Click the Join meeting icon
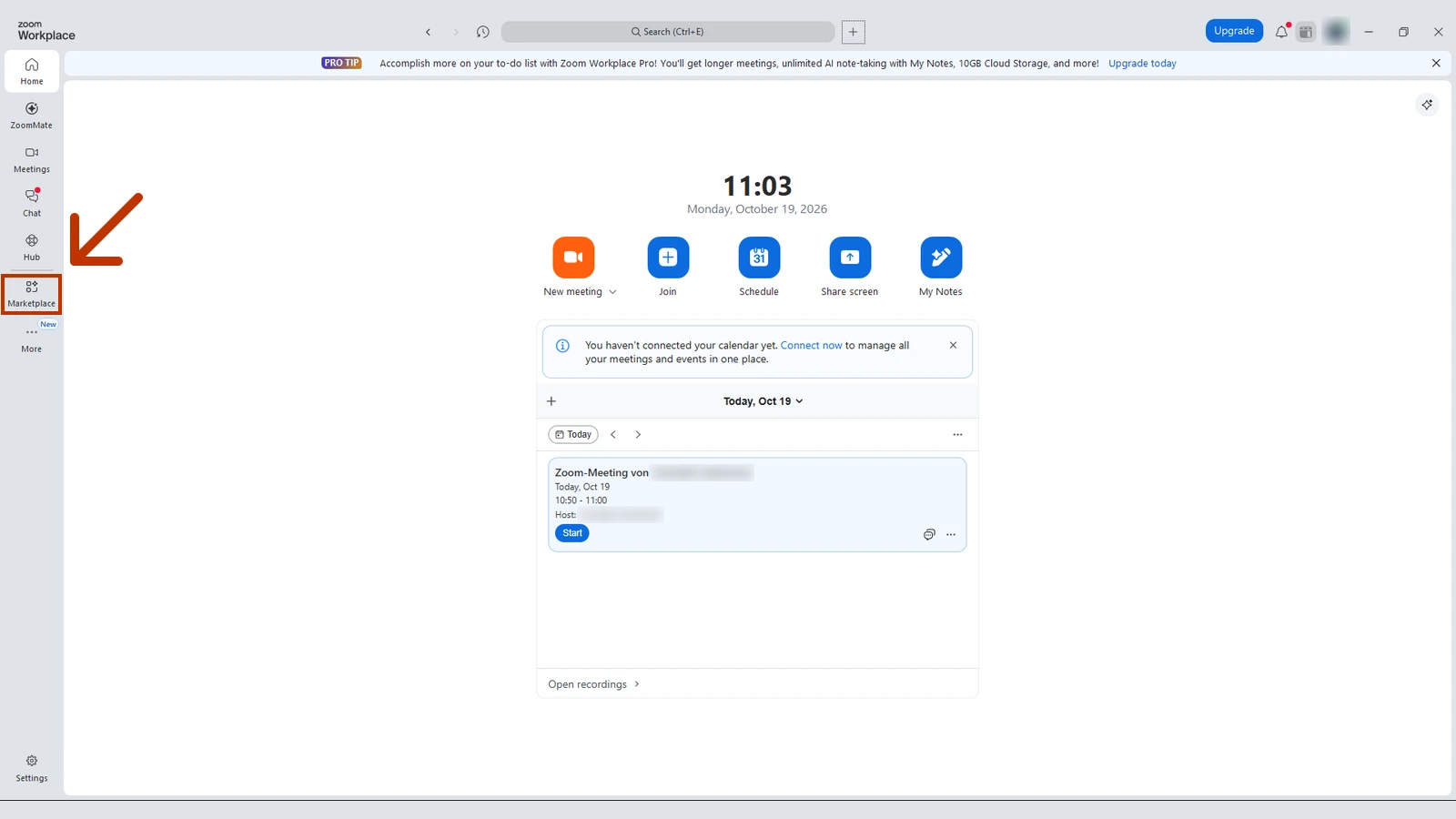The width and height of the screenshot is (1456, 819). click(668, 258)
